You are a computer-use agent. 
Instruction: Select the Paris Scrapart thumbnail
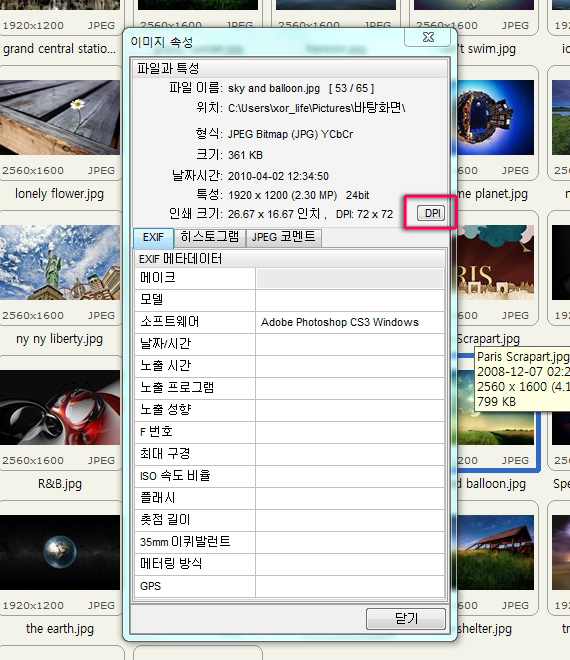(x=495, y=262)
